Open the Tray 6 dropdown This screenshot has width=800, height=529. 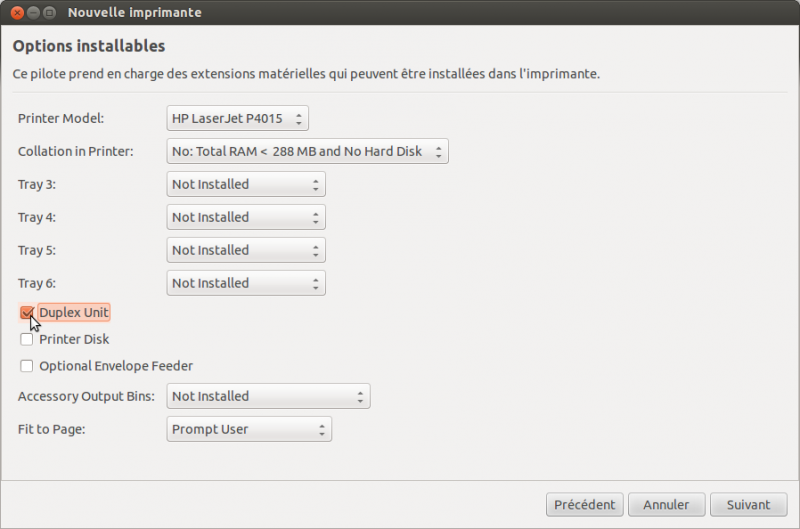246,283
